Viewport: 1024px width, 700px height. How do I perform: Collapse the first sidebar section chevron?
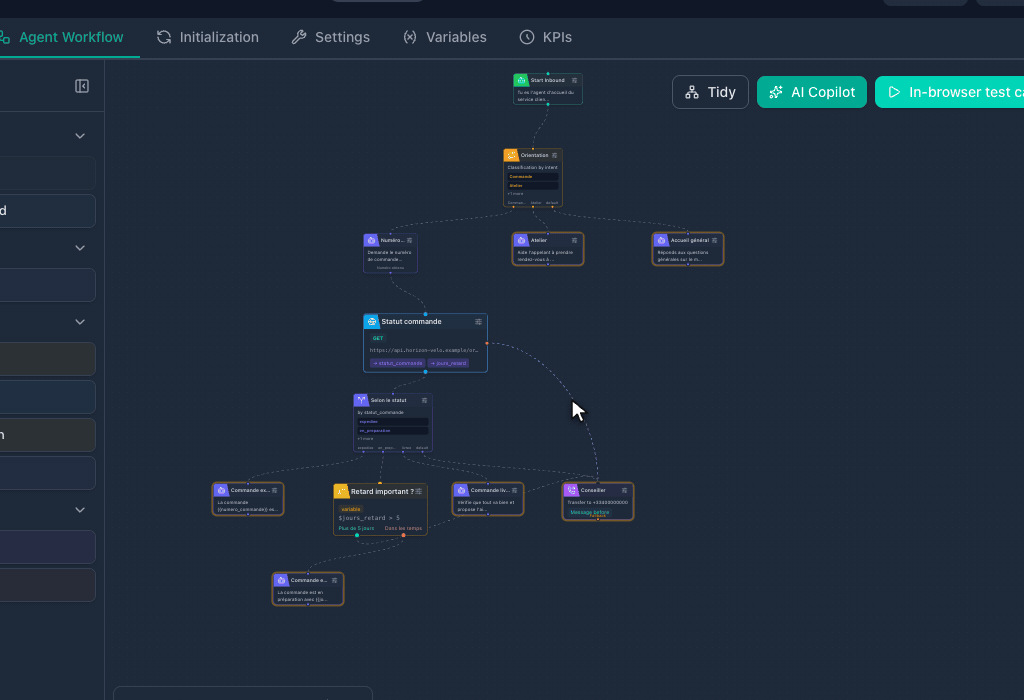(80, 136)
